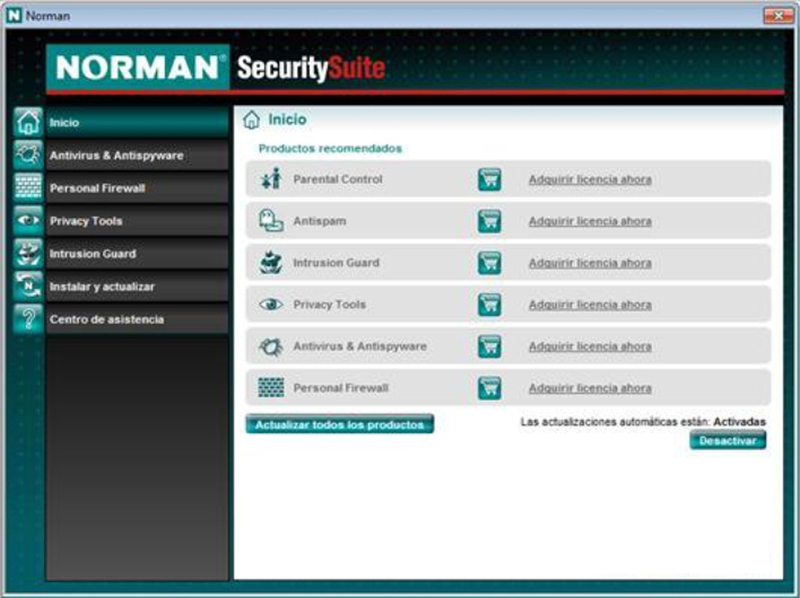The image size is (800, 598).
Task: Open Intrusion Guard in sidebar menu
Action: point(137,254)
